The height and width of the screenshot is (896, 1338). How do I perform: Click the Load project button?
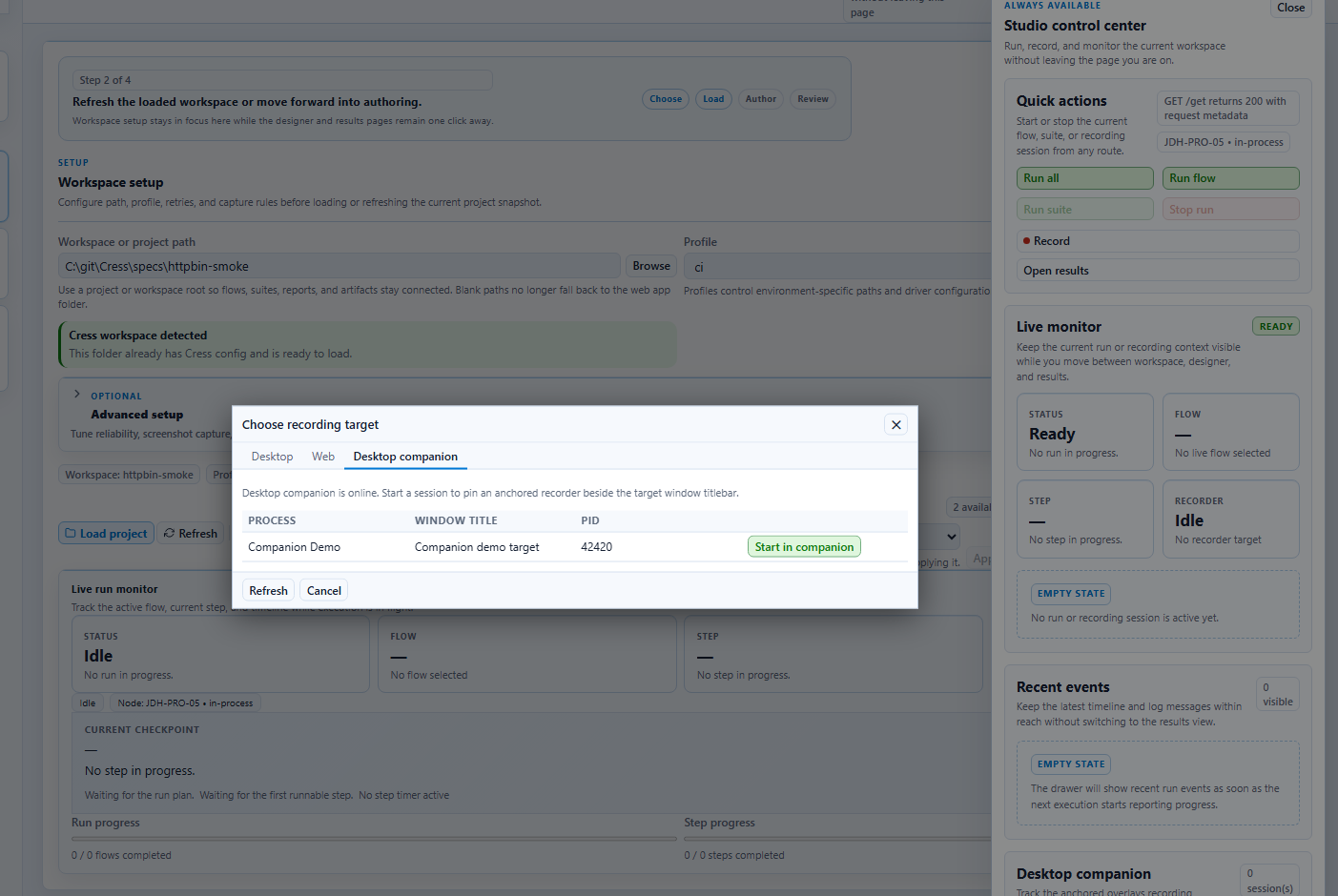pos(105,534)
